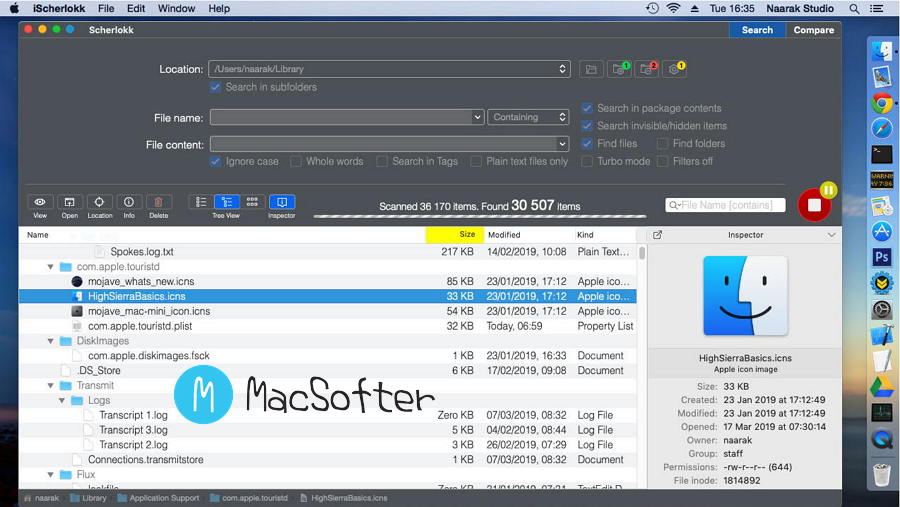Open the View eye tool

(x=40, y=202)
